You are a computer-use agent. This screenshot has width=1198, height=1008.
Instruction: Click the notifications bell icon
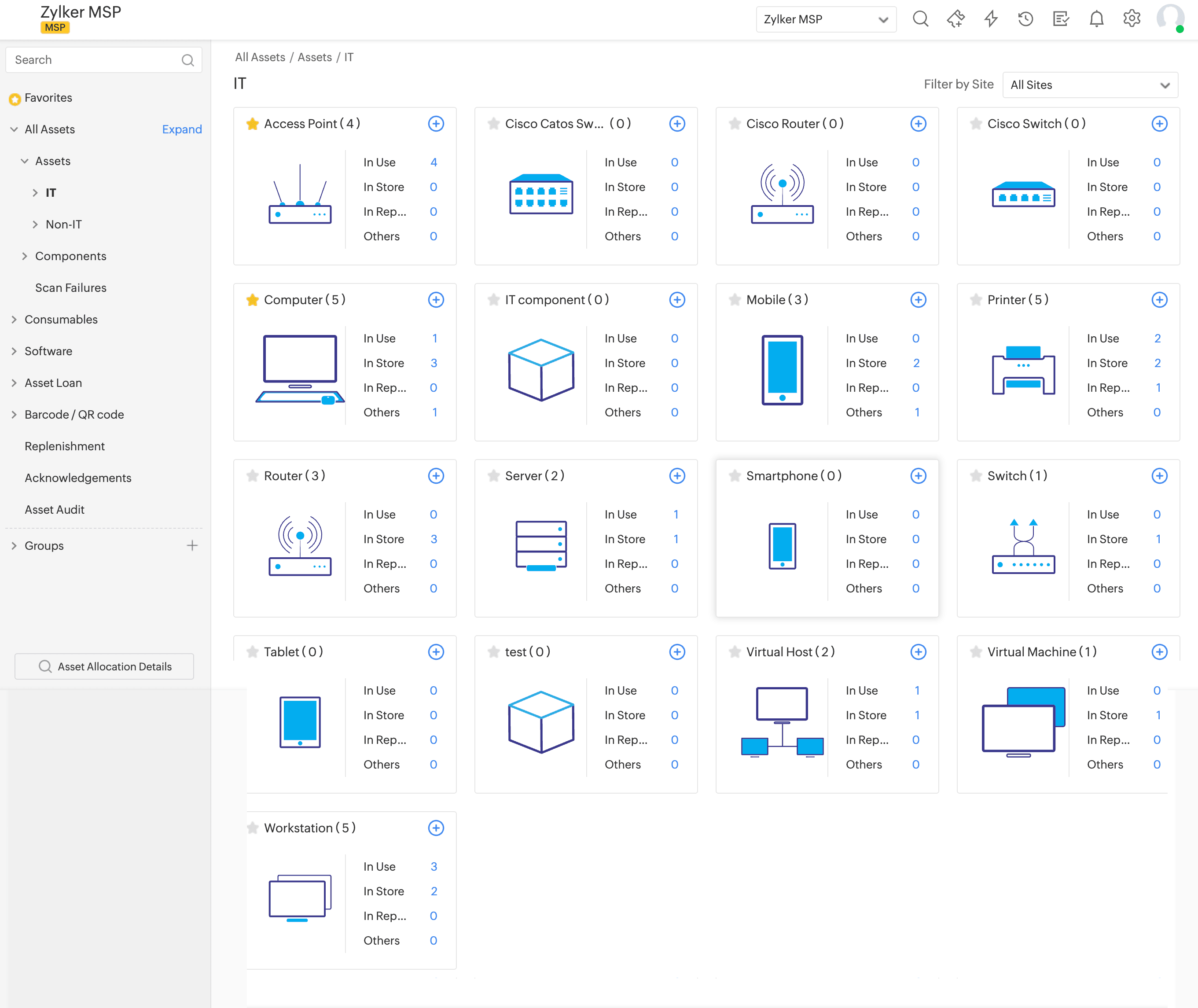[1096, 19]
